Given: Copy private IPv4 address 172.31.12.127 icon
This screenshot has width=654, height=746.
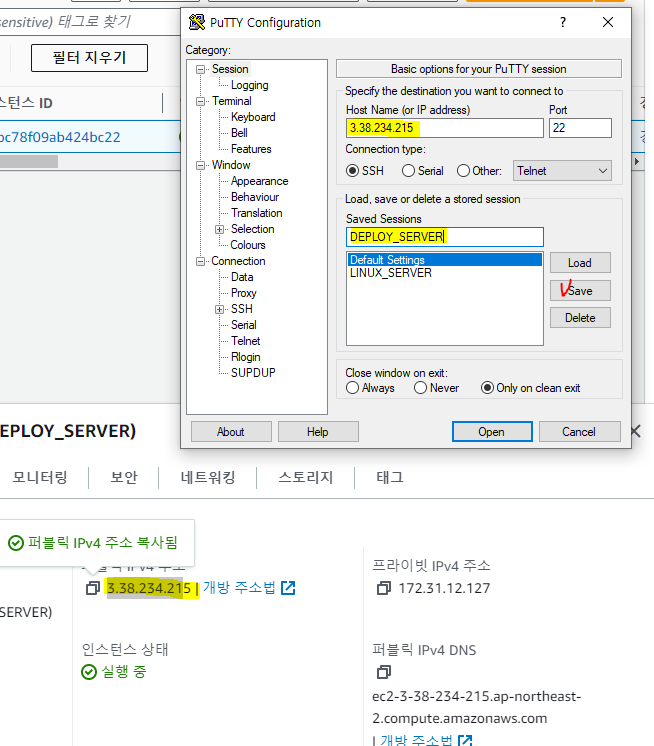Looking at the screenshot, I should [383, 588].
